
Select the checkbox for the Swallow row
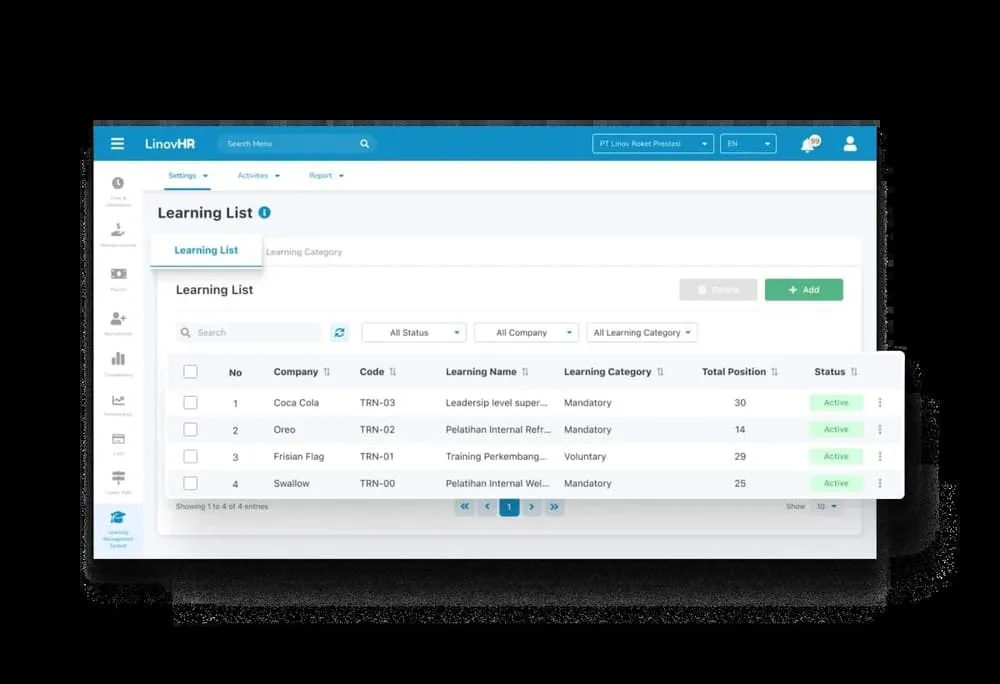(x=190, y=483)
